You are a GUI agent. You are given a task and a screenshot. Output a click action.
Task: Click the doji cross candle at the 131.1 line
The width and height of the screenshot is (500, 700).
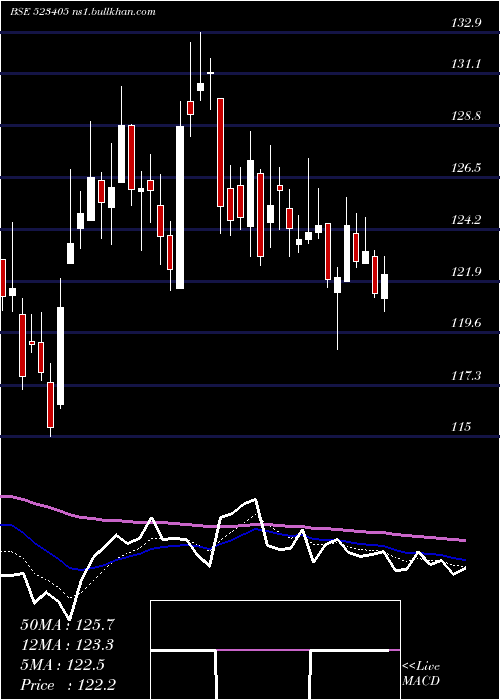coord(210,73)
